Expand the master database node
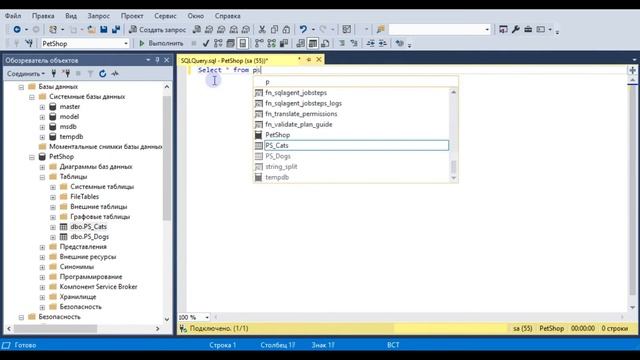The image size is (640, 360). tap(42, 107)
